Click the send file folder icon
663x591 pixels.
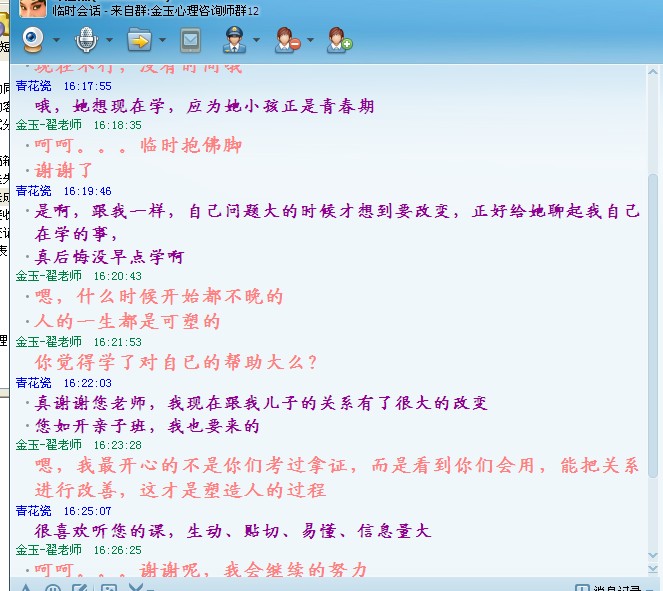tap(138, 41)
